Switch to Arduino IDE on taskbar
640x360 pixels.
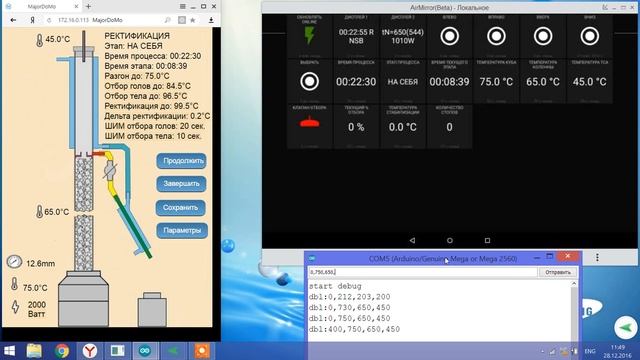coord(145,351)
